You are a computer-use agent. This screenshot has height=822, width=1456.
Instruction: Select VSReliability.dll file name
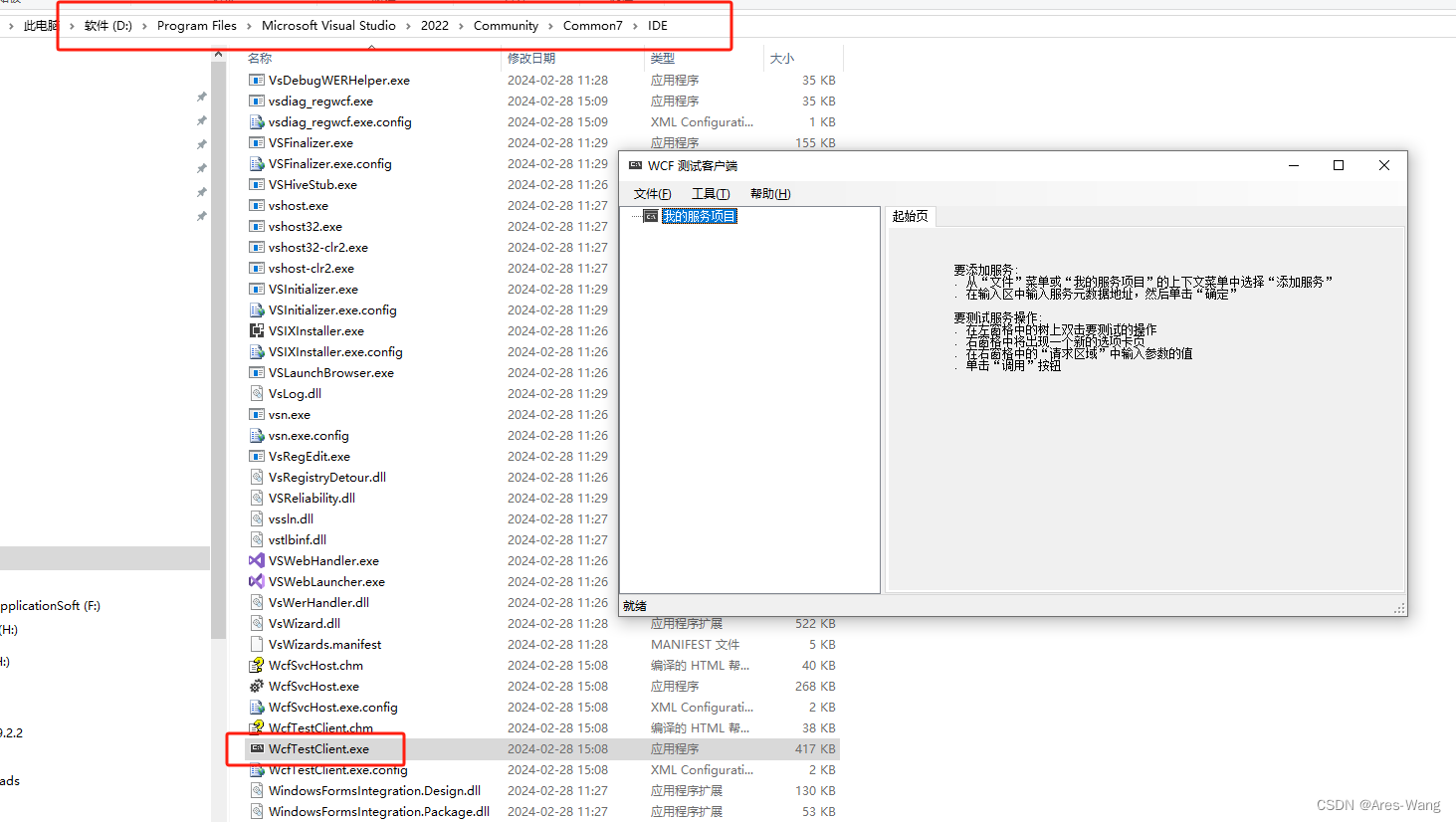[312, 498]
